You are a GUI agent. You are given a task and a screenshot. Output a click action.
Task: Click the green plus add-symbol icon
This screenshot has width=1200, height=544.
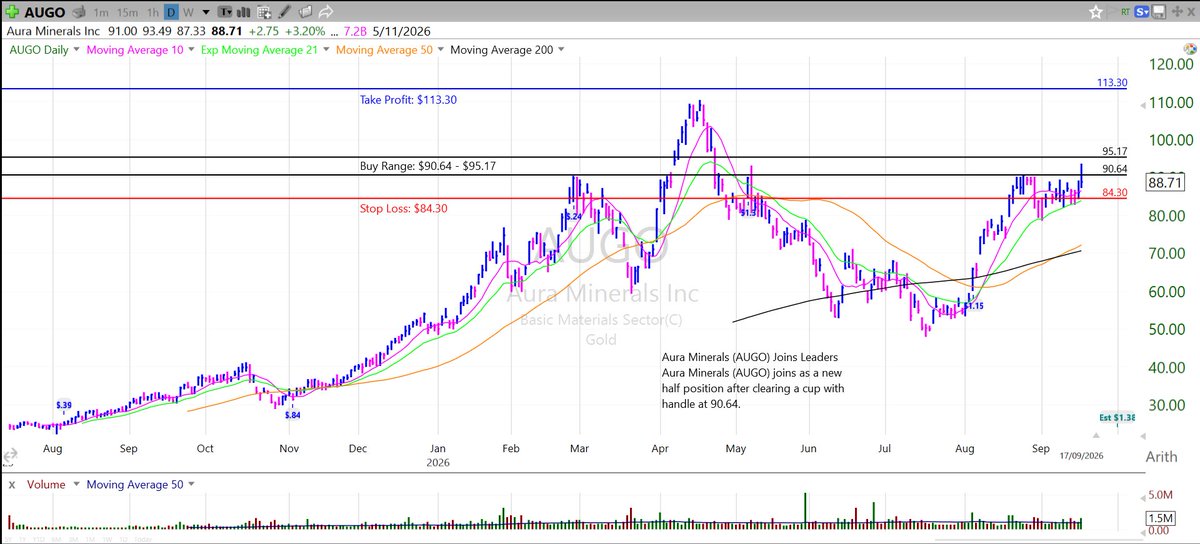pos(12,13)
